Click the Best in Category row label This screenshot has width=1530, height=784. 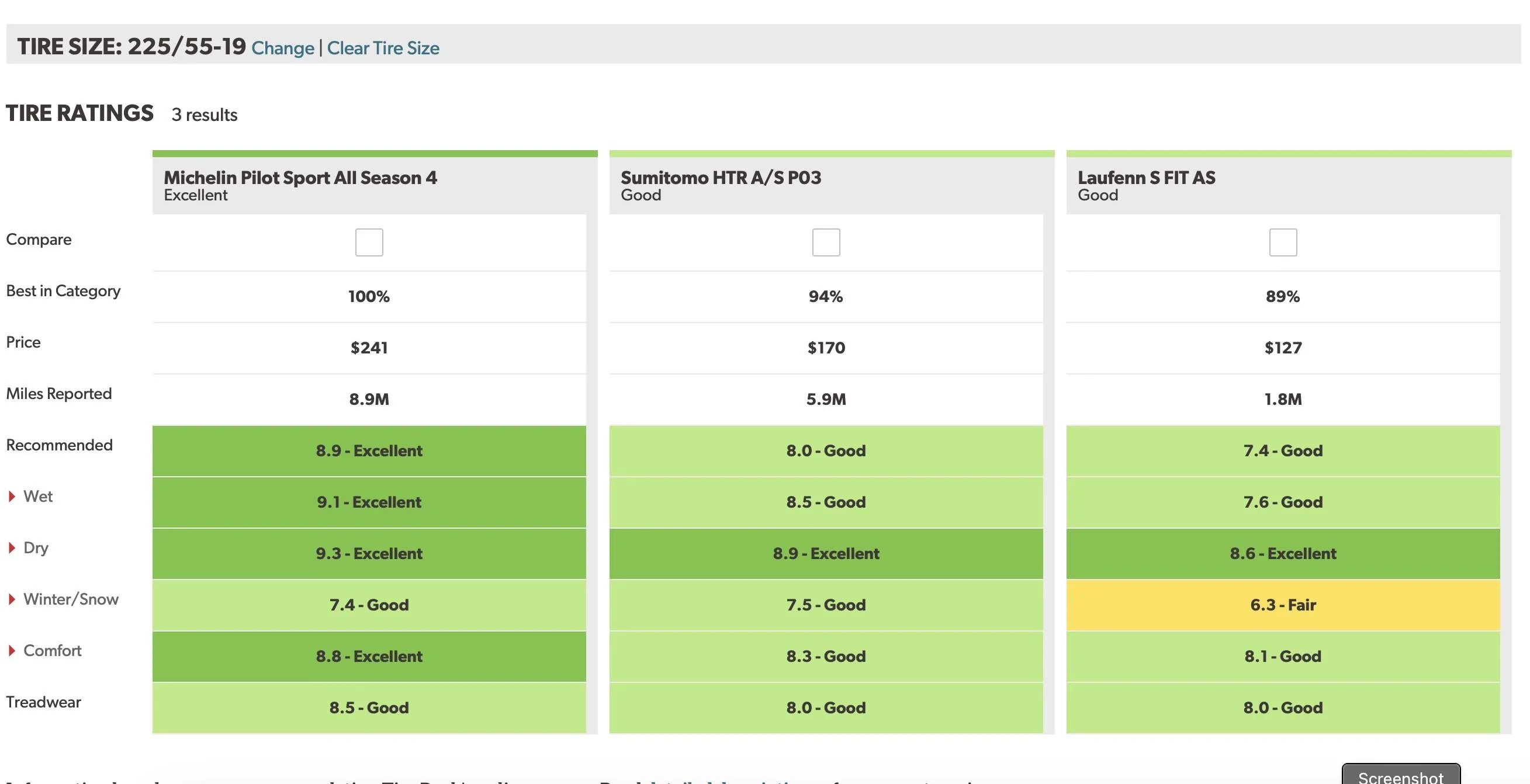click(63, 291)
